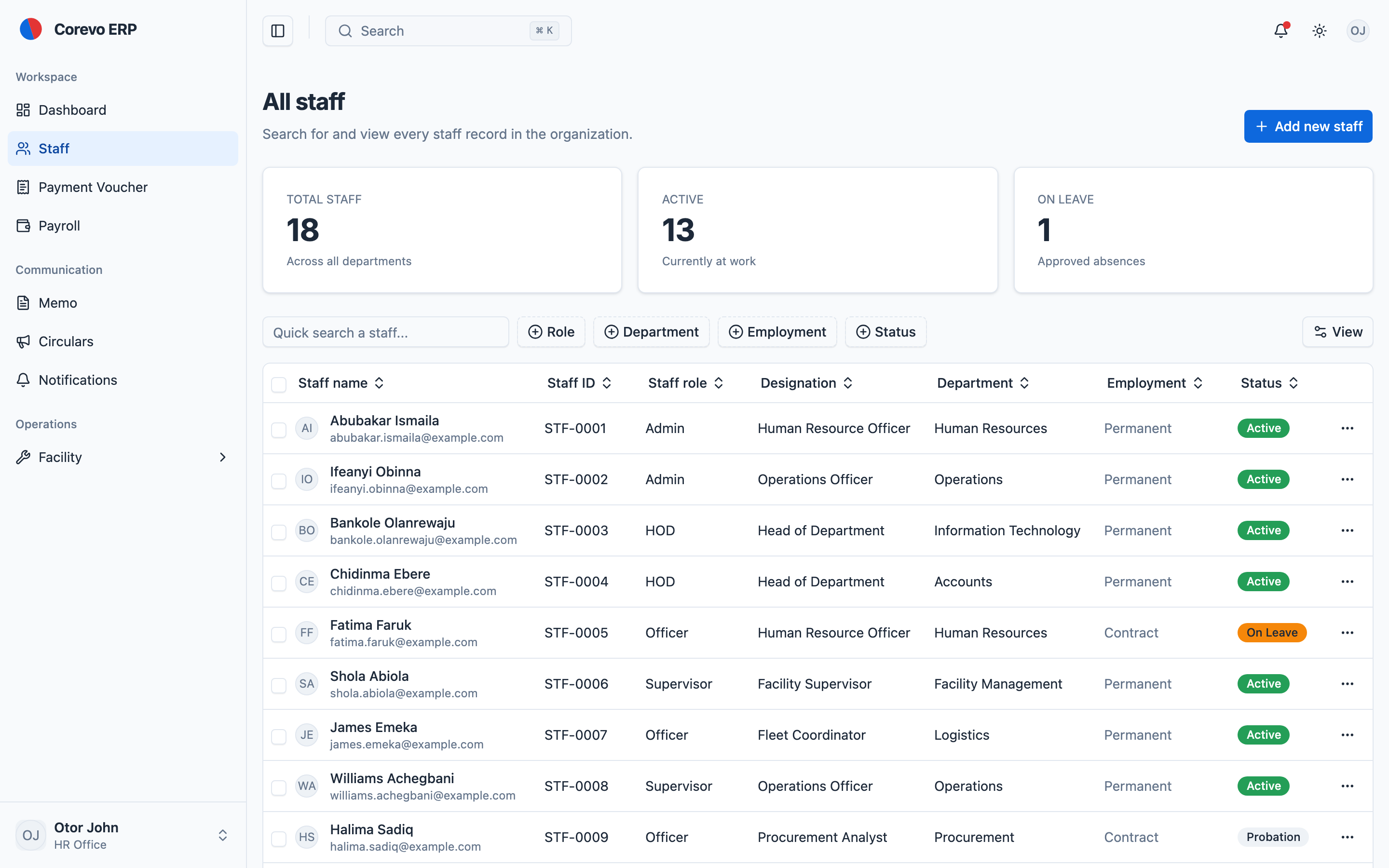Viewport: 1389px width, 868px height.
Task: Toggle the sidebar panel icon
Action: pyautogui.click(x=278, y=31)
